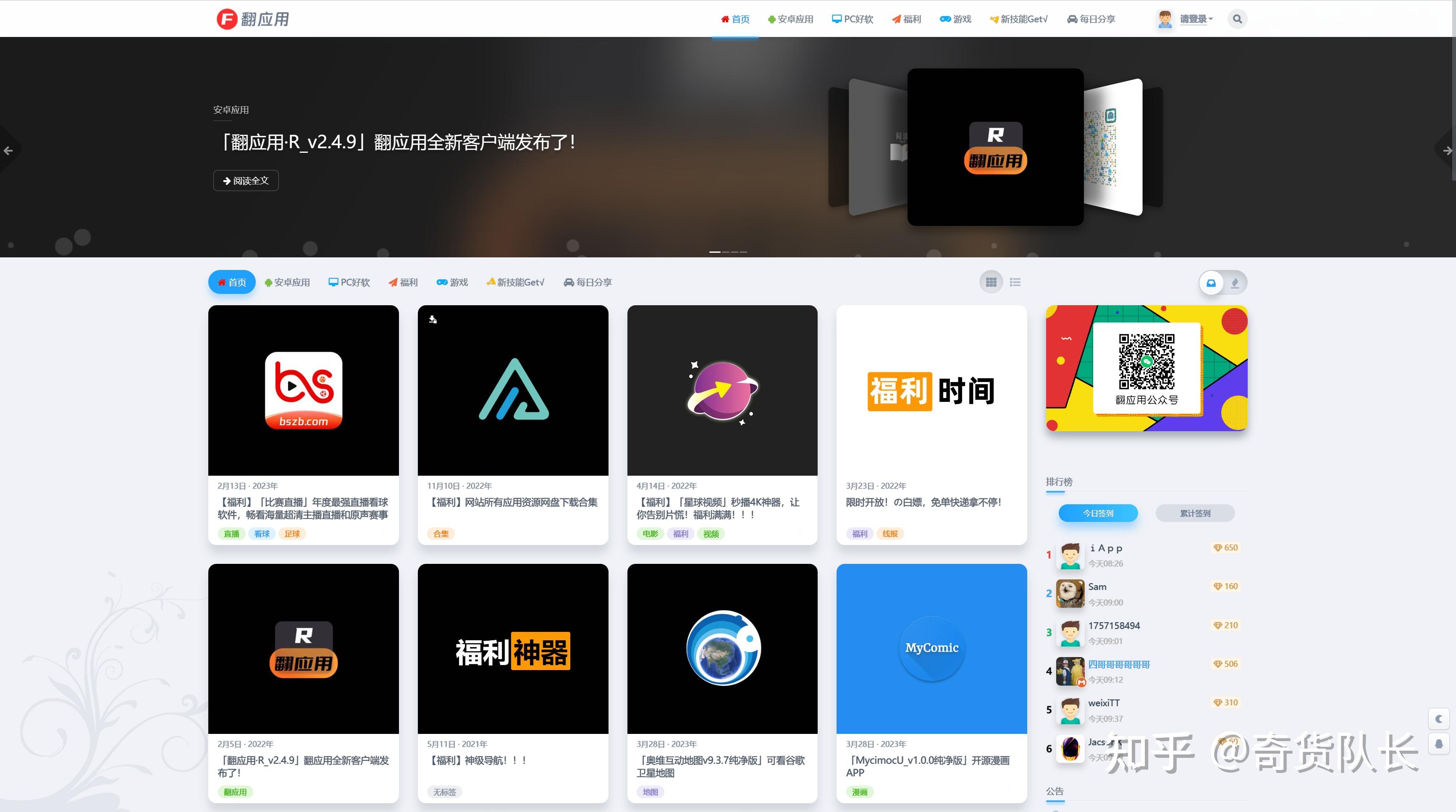Go to 首页 in top navigation bar
Screen dimensions: 1456x812
click(x=735, y=19)
